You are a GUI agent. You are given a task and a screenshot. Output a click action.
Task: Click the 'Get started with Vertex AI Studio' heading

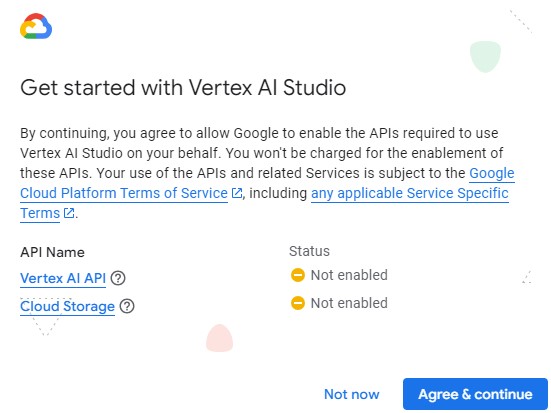[183, 87]
